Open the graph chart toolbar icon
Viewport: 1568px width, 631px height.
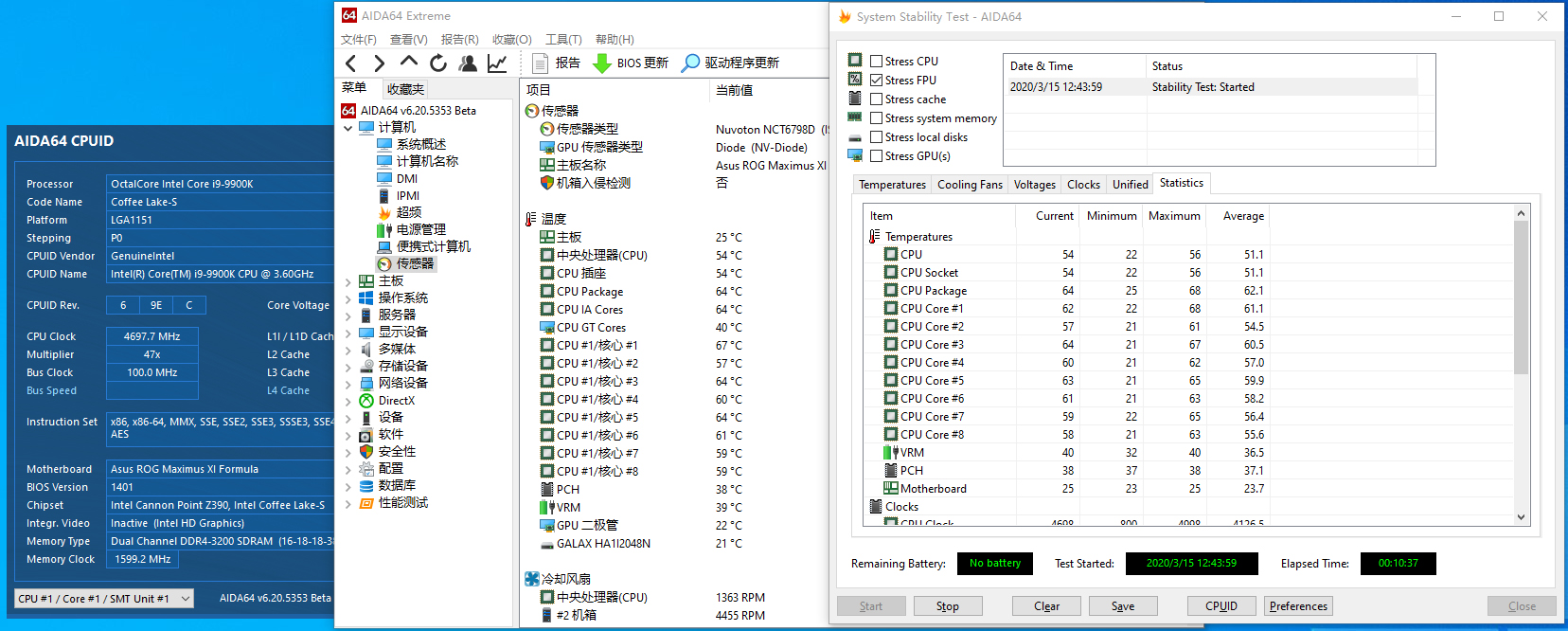[x=497, y=63]
